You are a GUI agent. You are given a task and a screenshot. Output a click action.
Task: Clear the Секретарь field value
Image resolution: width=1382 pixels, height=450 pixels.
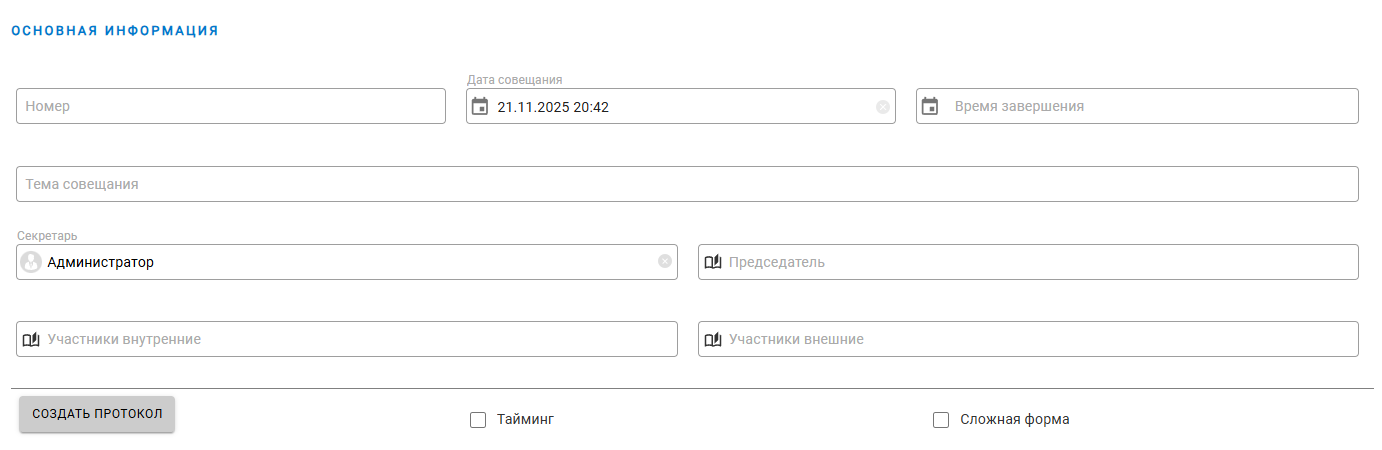coord(665,262)
